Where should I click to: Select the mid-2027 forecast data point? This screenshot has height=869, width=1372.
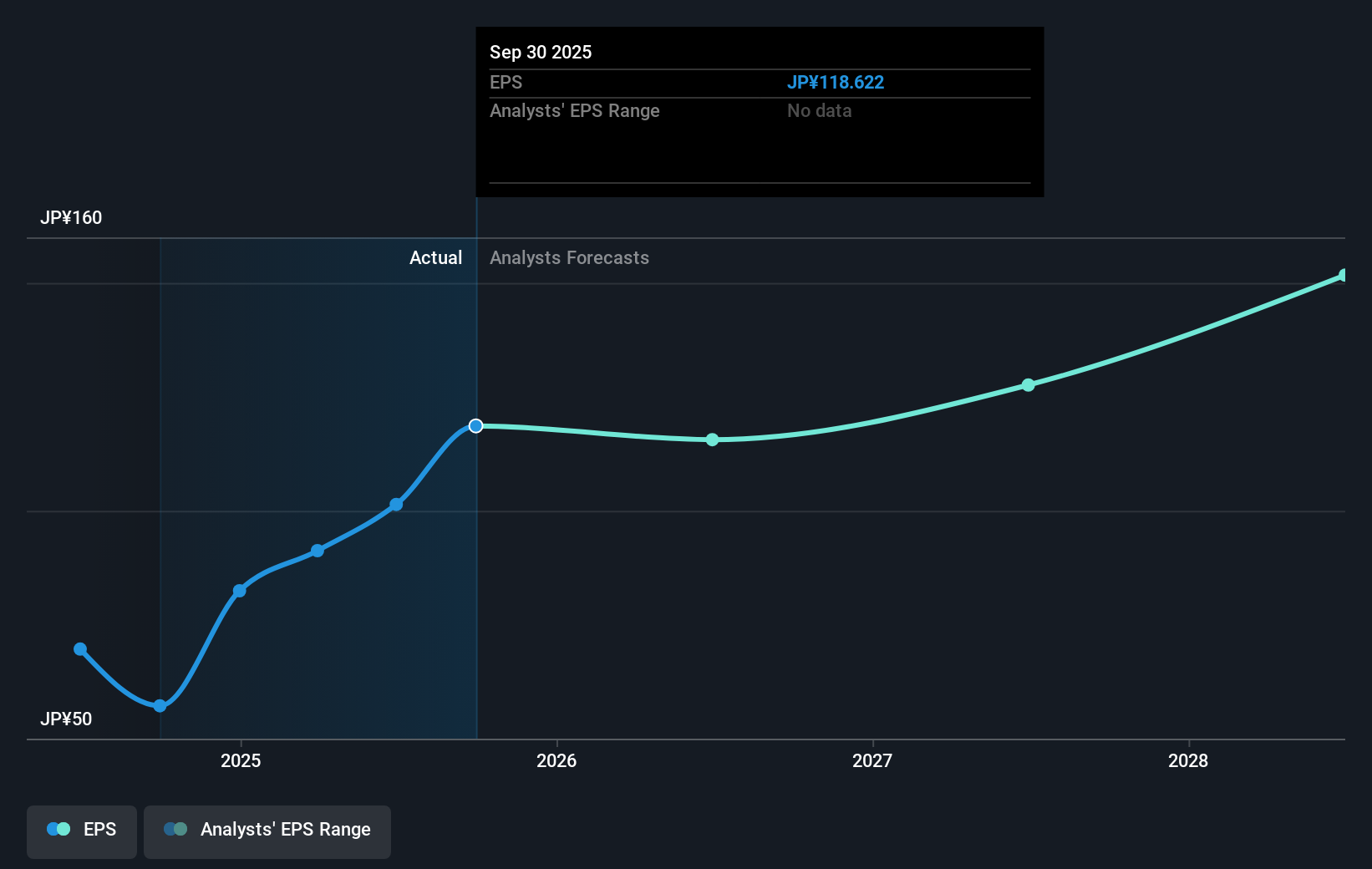(x=1029, y=385)
